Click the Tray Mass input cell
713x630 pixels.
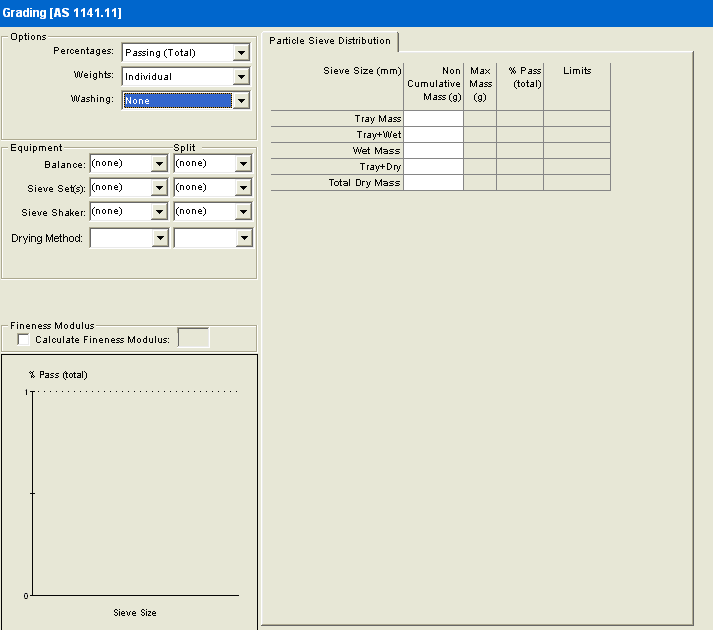point(433,119)
